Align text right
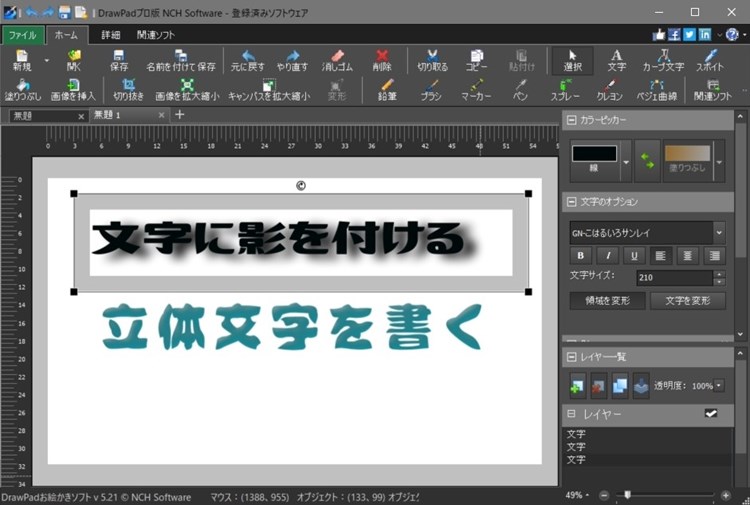This screenshot has height=505, width=750. (715, 256)
